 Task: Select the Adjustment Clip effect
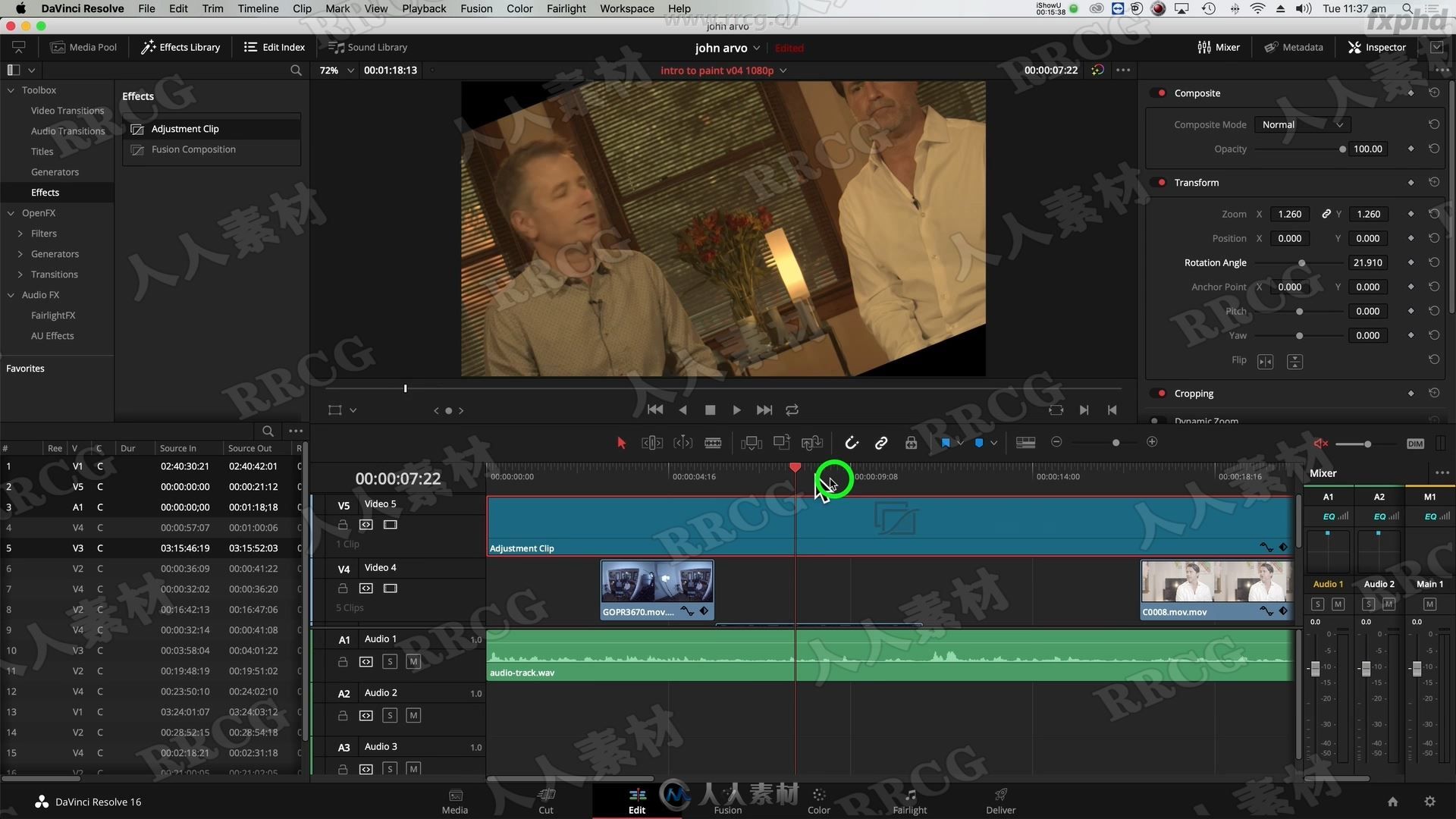(x=212, y=129)
